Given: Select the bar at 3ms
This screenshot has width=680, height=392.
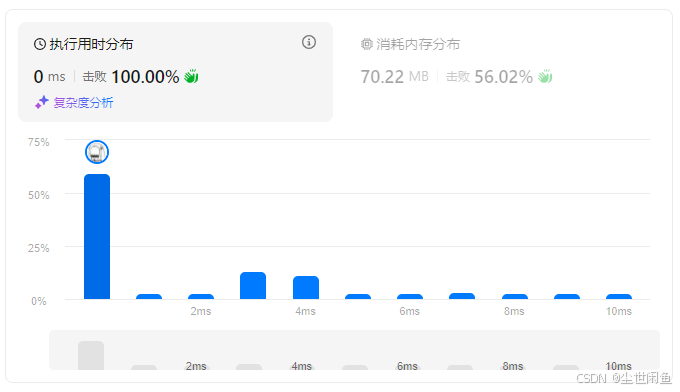Looking at the screenshot, I should coord(253,286).
